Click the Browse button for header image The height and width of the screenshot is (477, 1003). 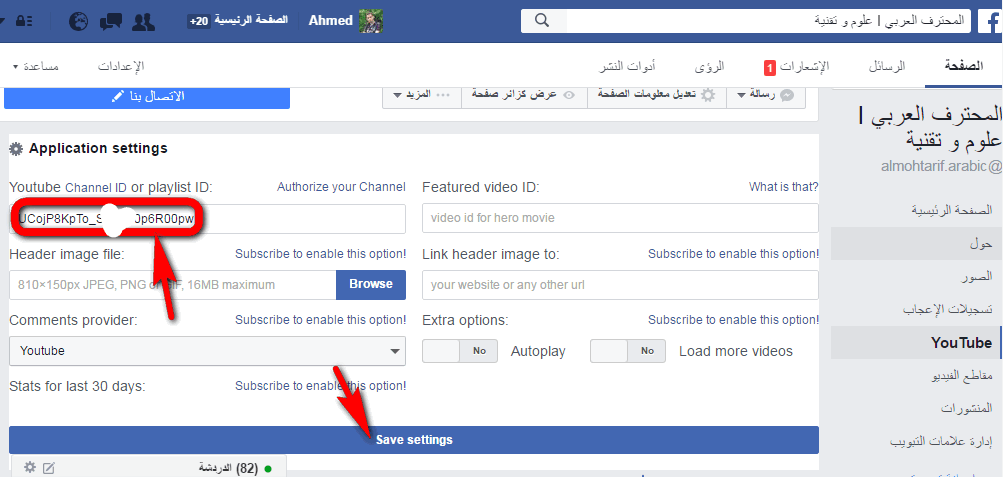pyautogui.click(x=371, y=285)
